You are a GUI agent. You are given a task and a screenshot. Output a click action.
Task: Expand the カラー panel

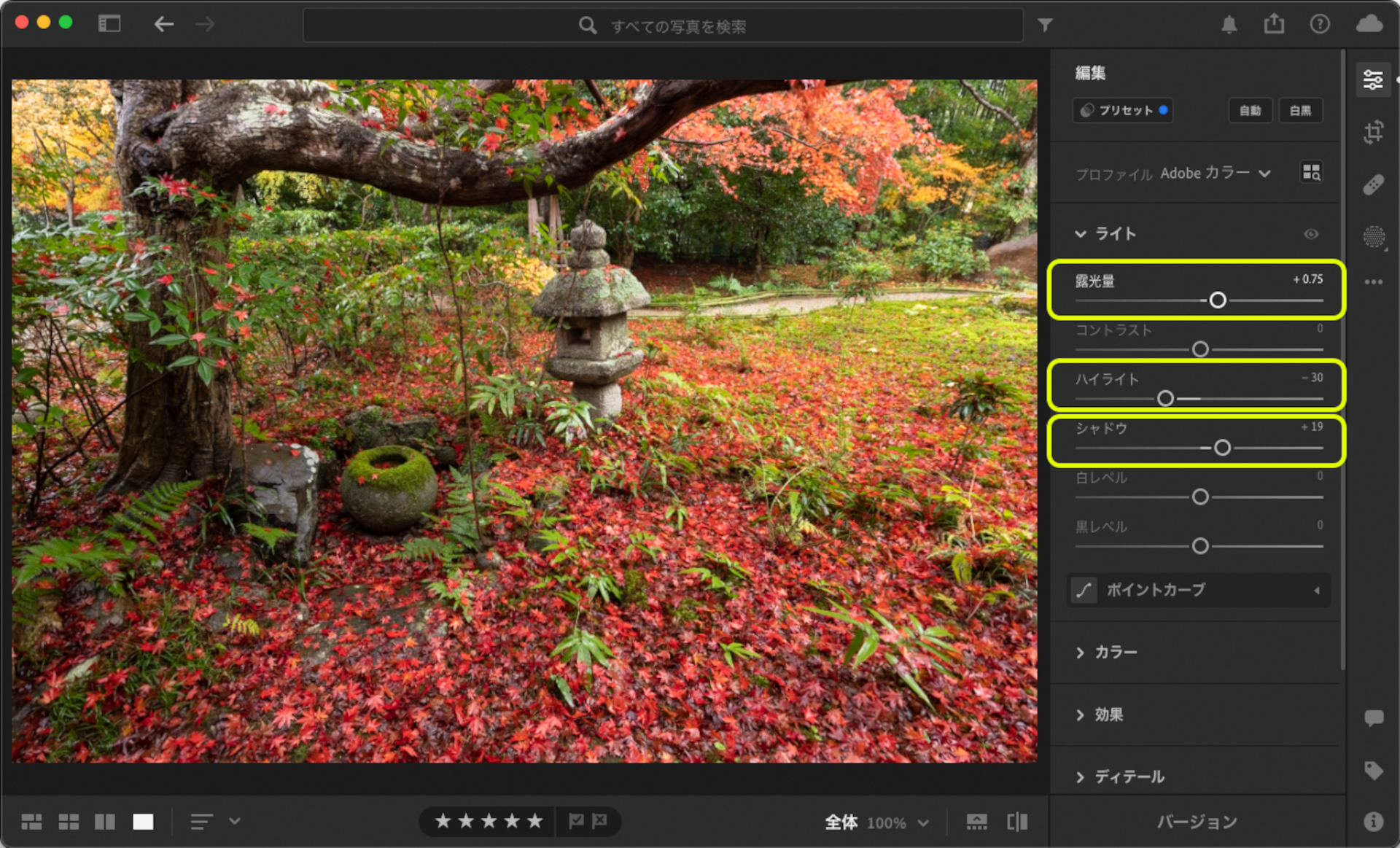coord(1116,652)
